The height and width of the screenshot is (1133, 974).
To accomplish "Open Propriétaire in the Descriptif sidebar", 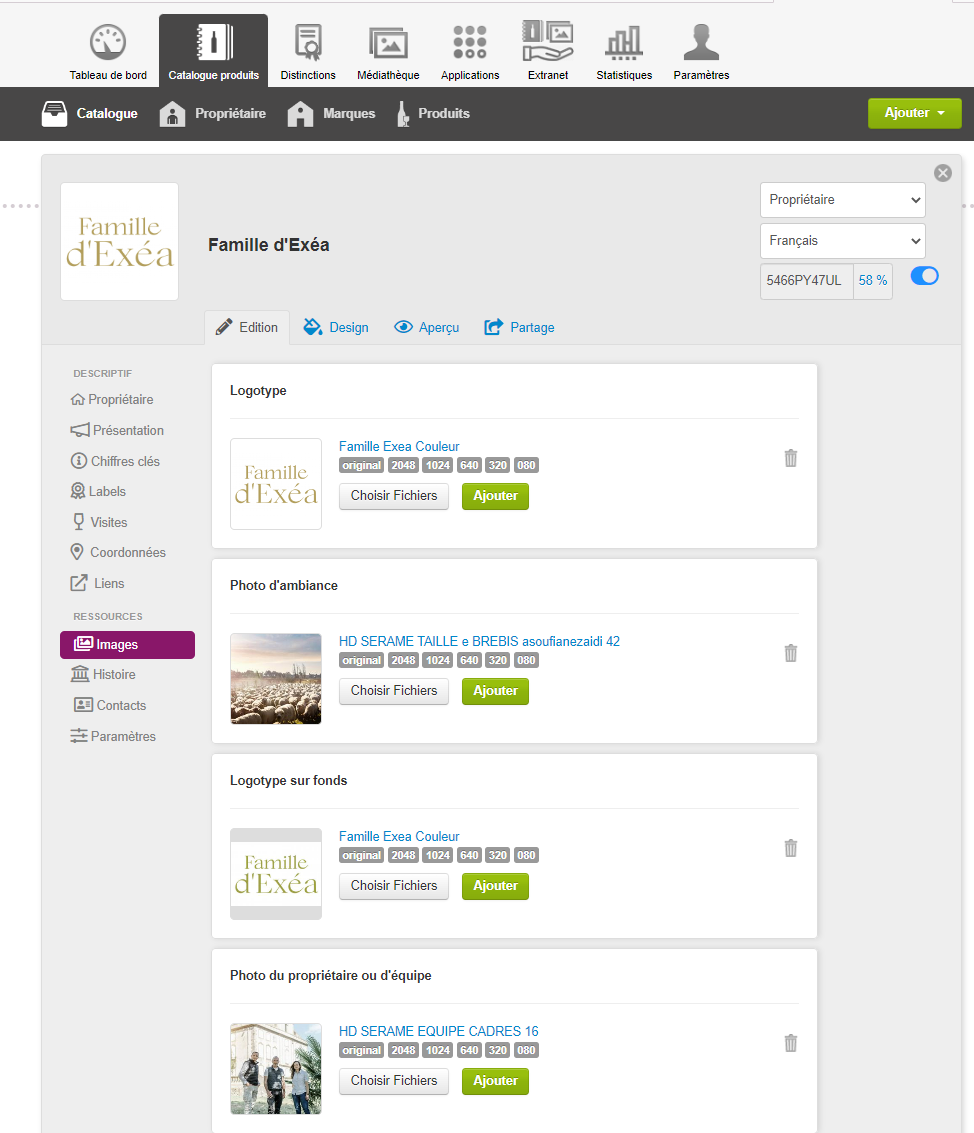I will pyautogui.click(x=112, y=400).
